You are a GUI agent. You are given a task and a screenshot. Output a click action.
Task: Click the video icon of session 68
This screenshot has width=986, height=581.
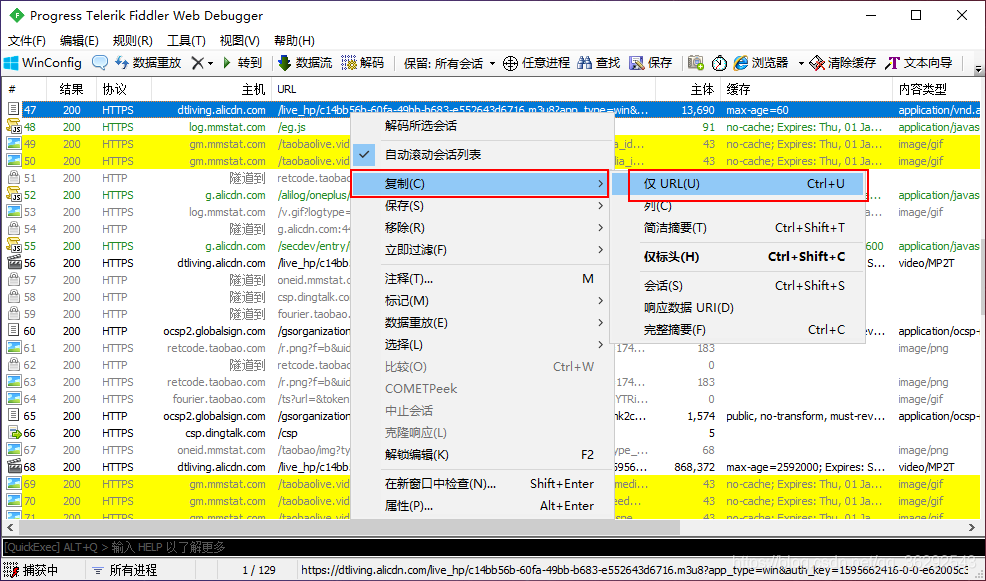(14, 467)
